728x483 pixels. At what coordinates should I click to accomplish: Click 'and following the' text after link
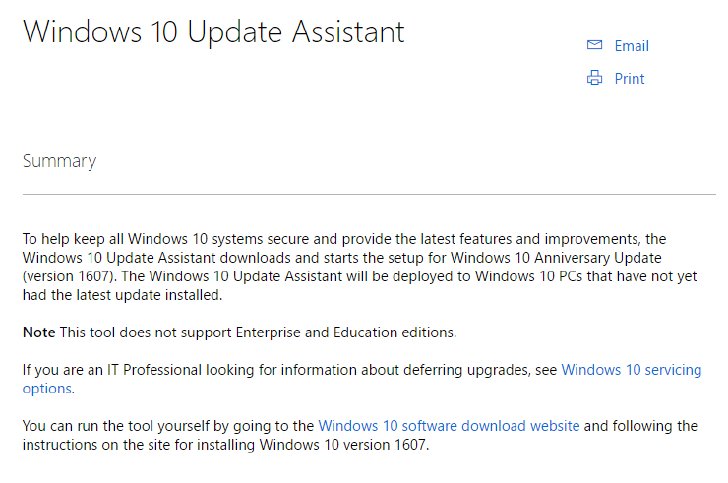(641, 426)
